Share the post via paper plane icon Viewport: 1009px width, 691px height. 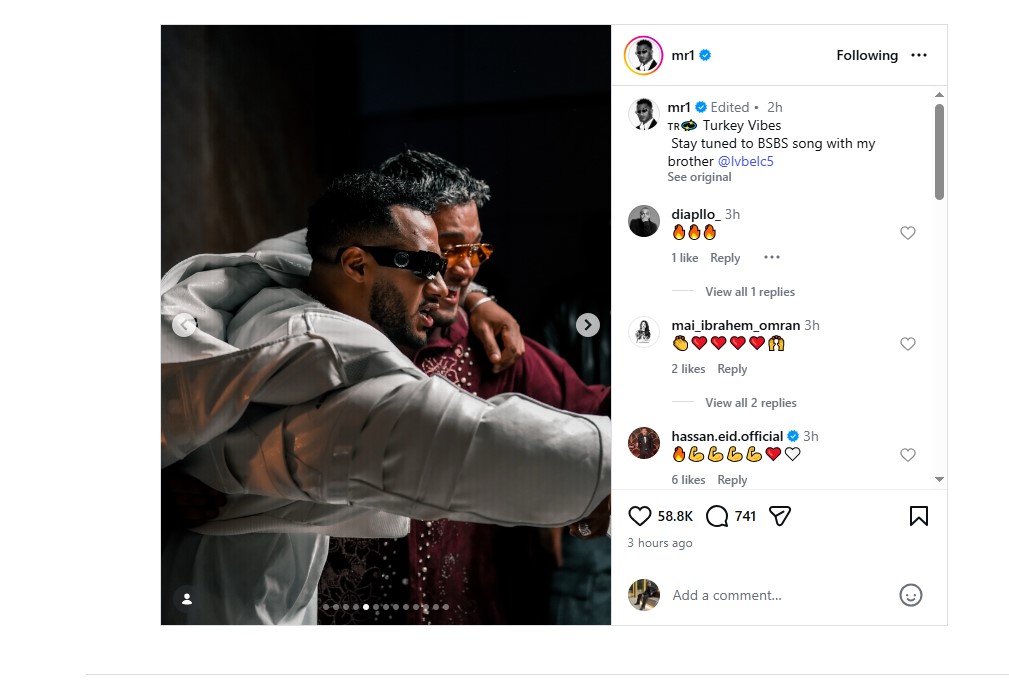coord(780,516)
